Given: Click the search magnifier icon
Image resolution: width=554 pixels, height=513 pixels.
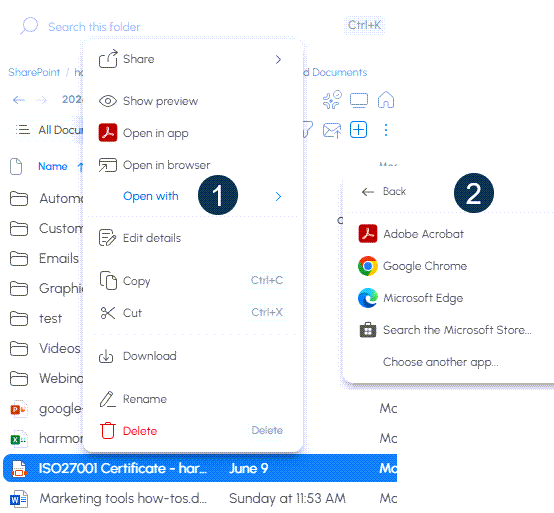Looking at the screenshot, I should click(29, 26).
